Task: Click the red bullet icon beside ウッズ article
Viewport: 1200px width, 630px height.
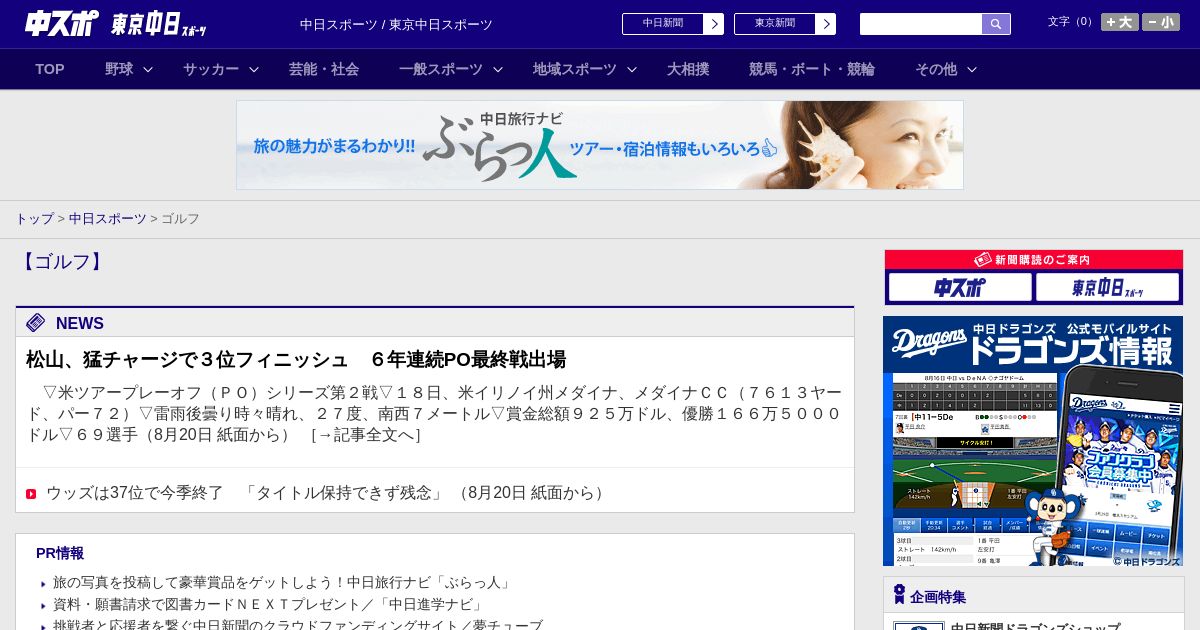Action: tap(31, 494)
